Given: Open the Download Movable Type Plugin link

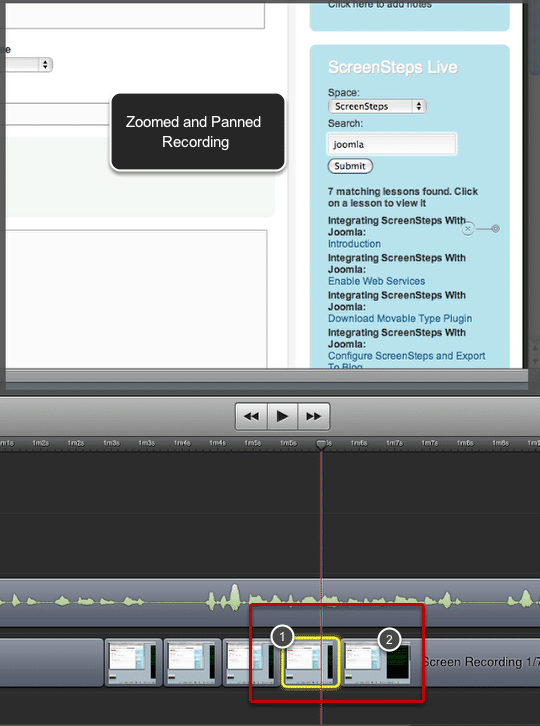Looking at the screenshot, I should (400, 319).
